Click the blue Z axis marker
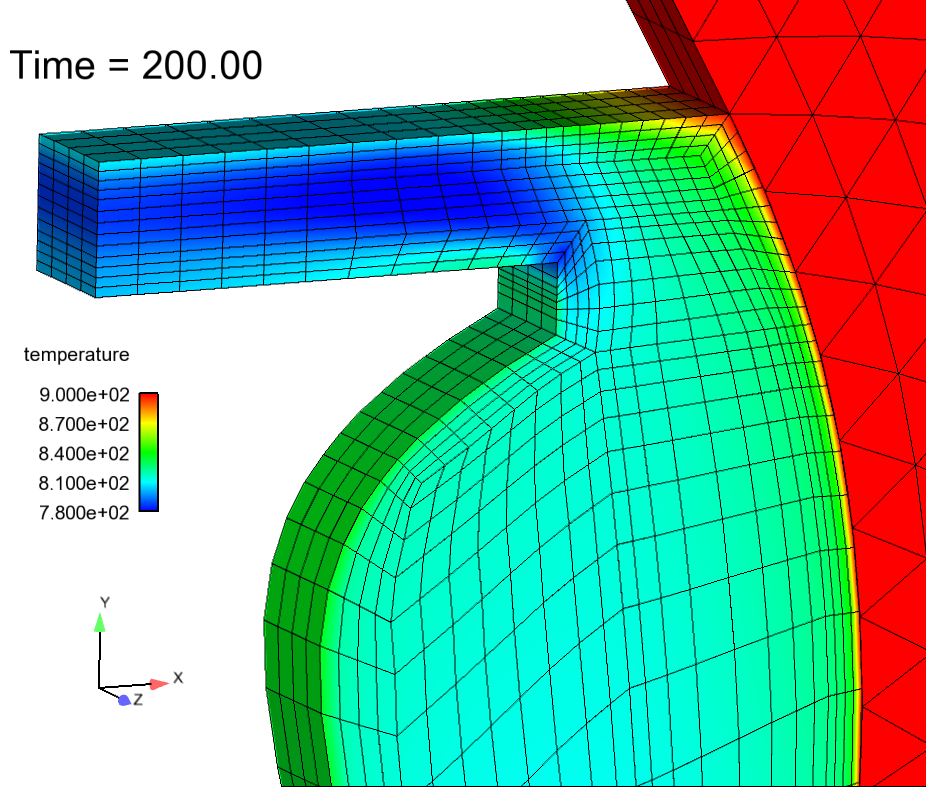 pos(124,700)
